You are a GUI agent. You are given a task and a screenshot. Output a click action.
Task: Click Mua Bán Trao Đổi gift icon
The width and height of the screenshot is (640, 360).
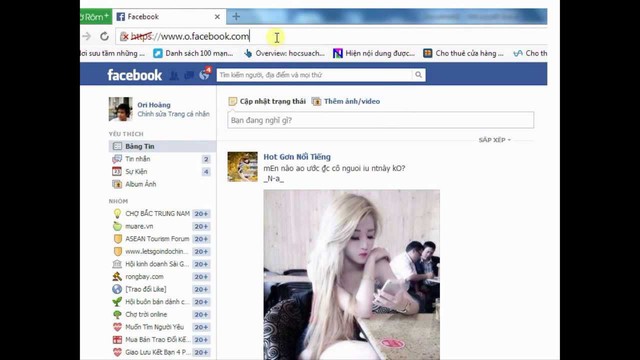[x=117, y=340]
